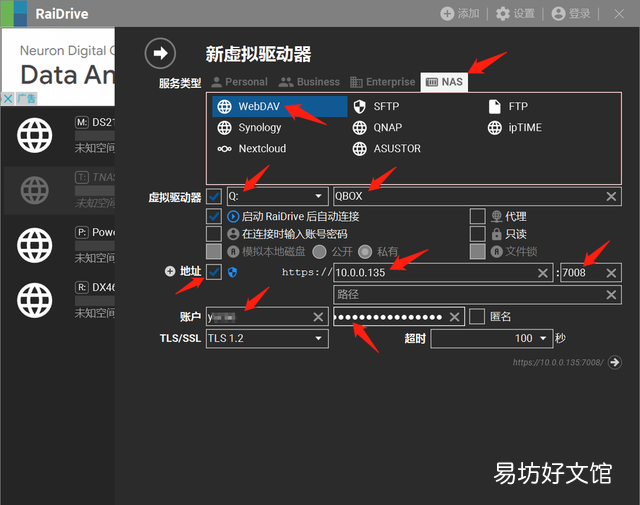Close the advertisement with X icon
The image size is (640, 505).
(x=8, y=98)
